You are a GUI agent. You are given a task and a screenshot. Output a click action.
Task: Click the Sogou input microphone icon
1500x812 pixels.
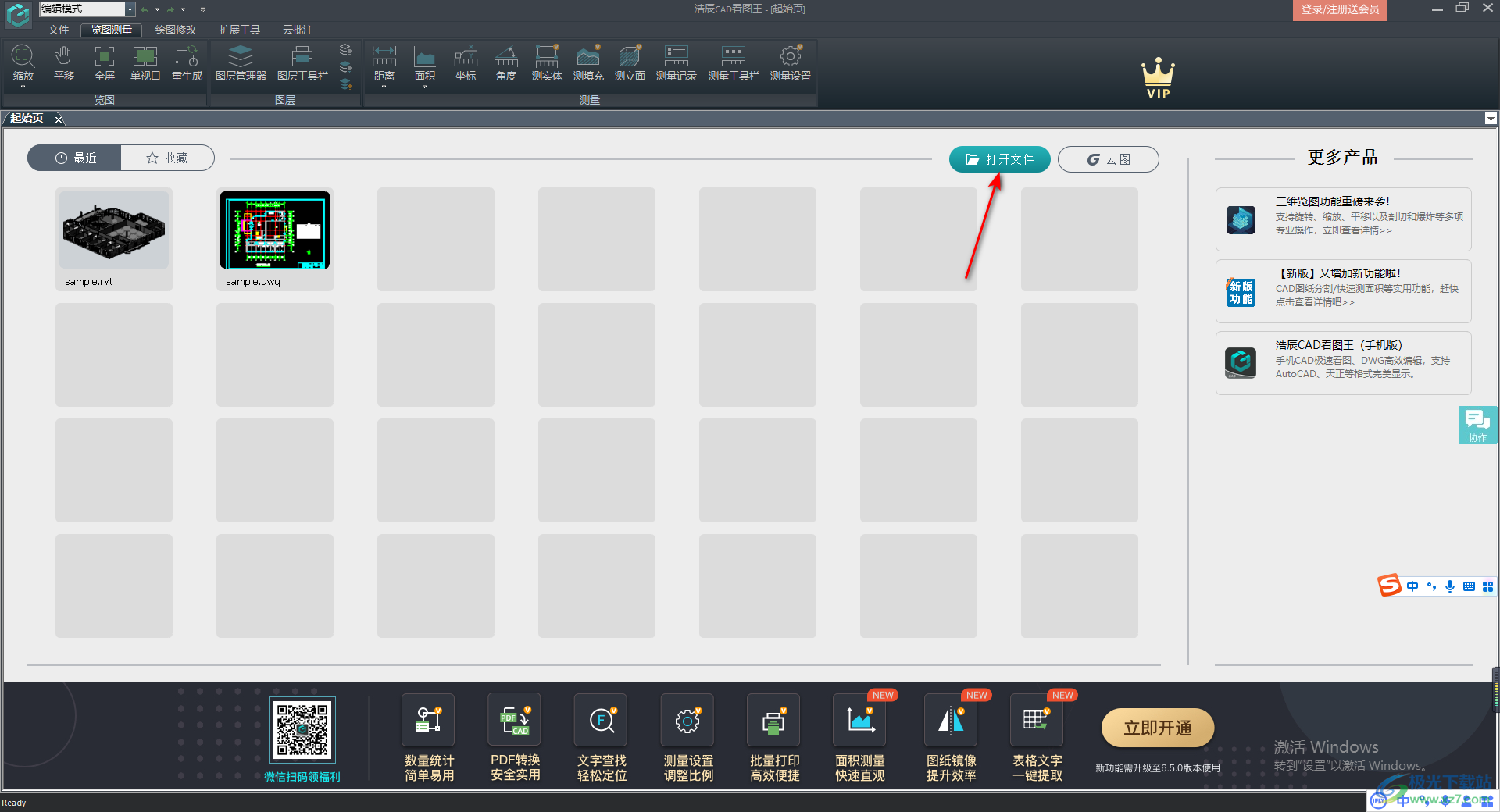1450,586
